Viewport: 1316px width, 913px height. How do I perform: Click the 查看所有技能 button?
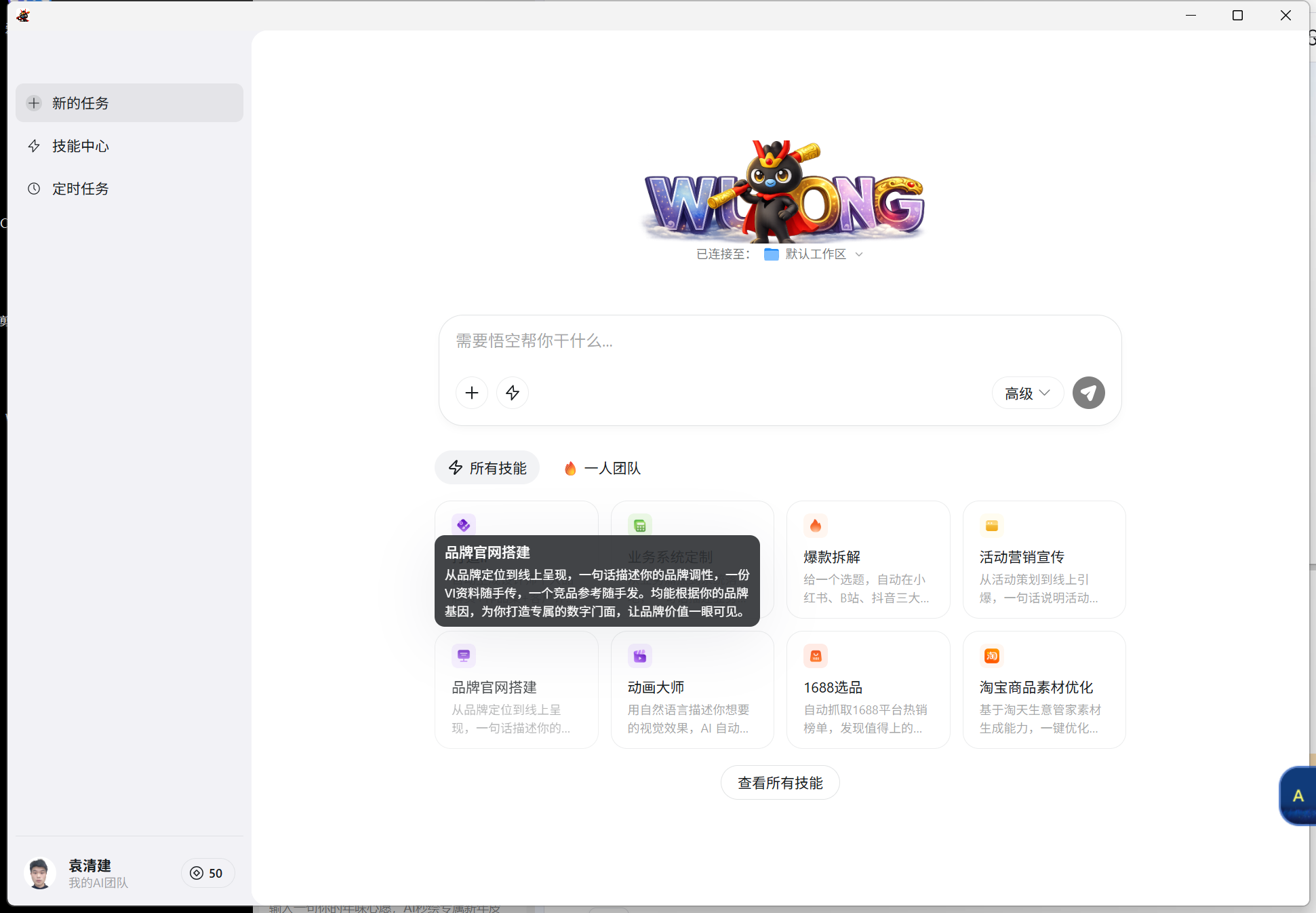click(780, 782)
